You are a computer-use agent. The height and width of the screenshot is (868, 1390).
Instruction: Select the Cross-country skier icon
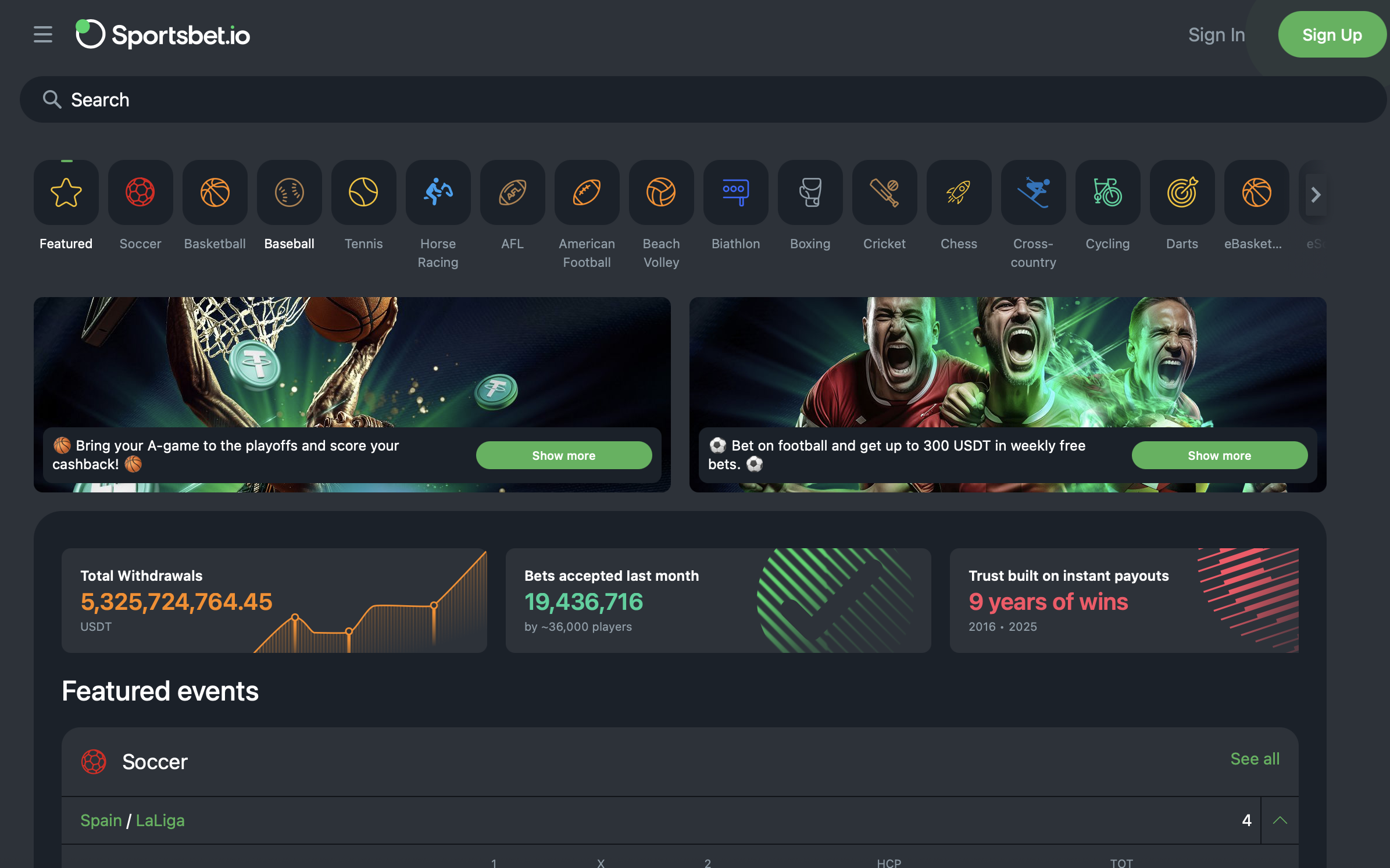coord(1034,192)
